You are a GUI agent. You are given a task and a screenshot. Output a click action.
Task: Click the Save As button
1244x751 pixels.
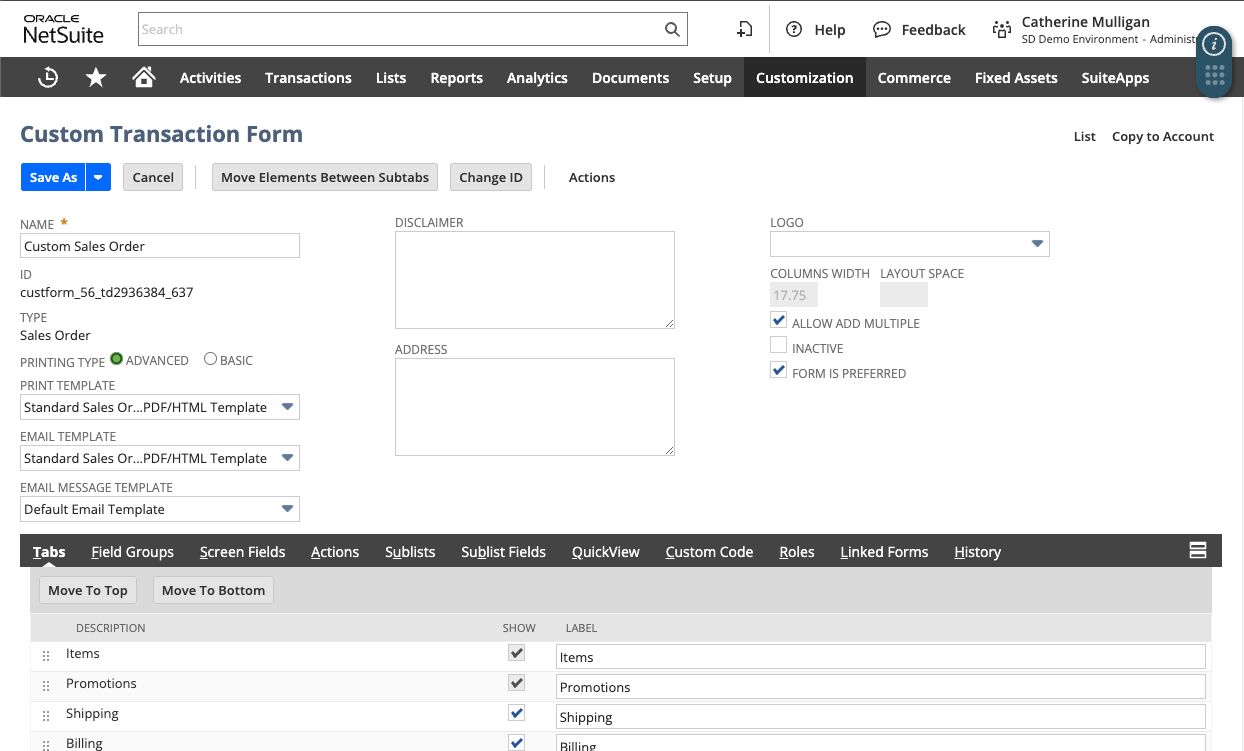coord(53,177)
